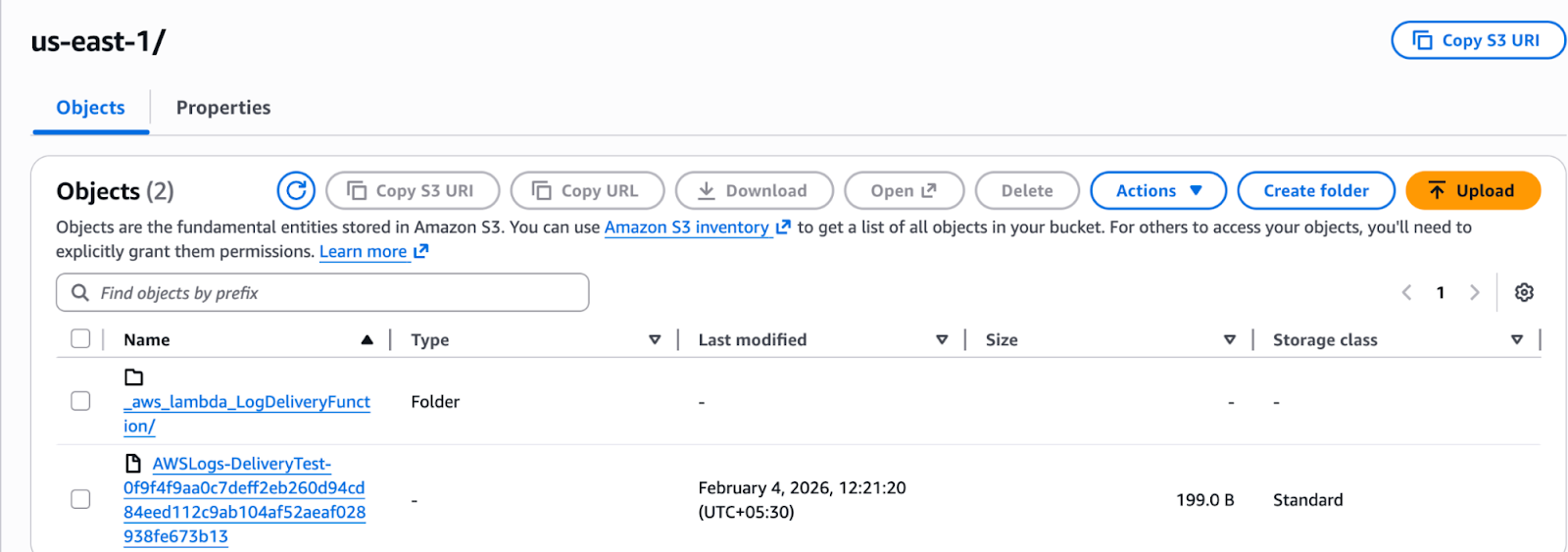Click the Storage class column header

point(1325,339)
